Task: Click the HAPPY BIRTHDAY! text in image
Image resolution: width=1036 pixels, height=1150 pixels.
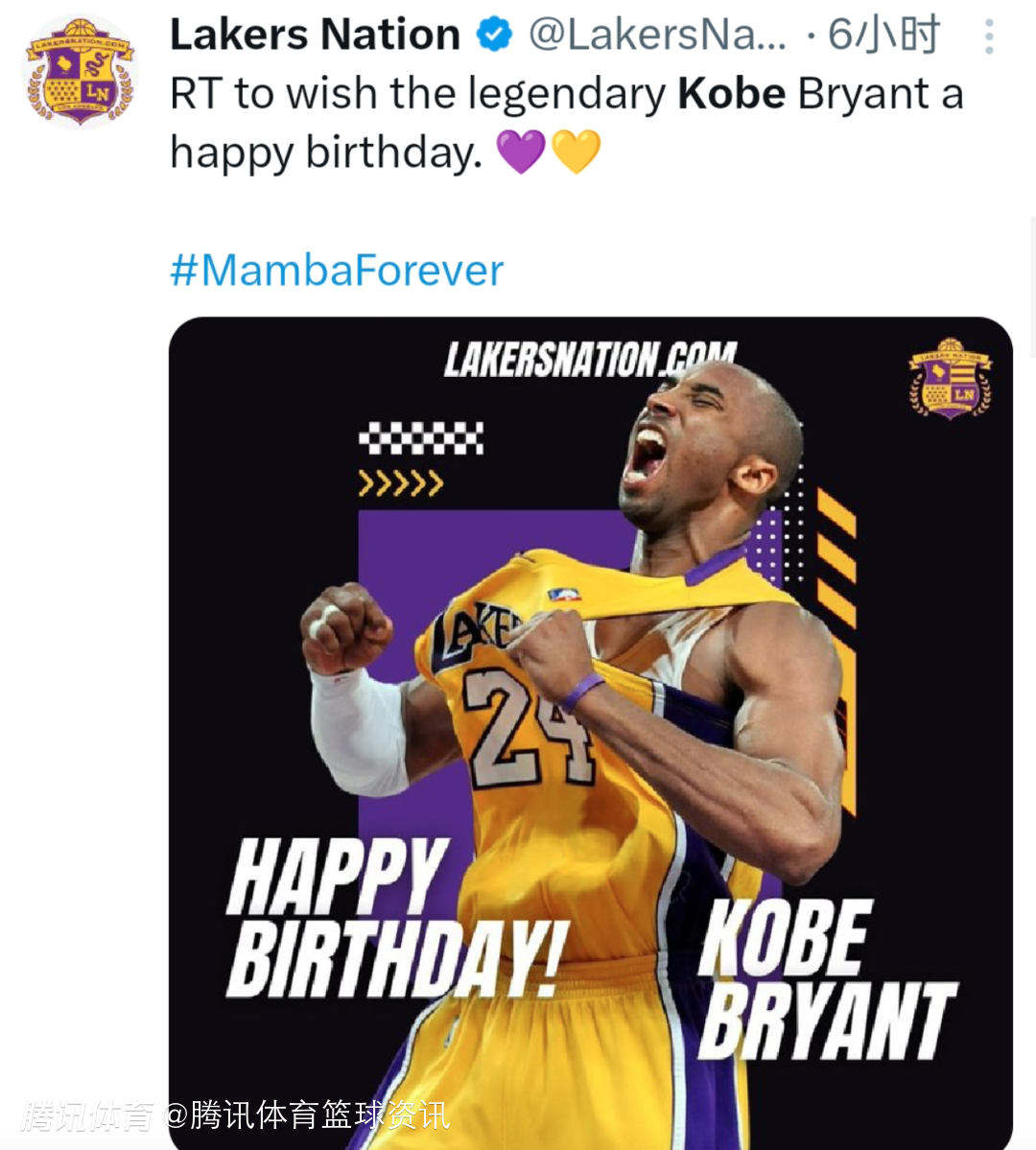Action: [x=395, y=916]
